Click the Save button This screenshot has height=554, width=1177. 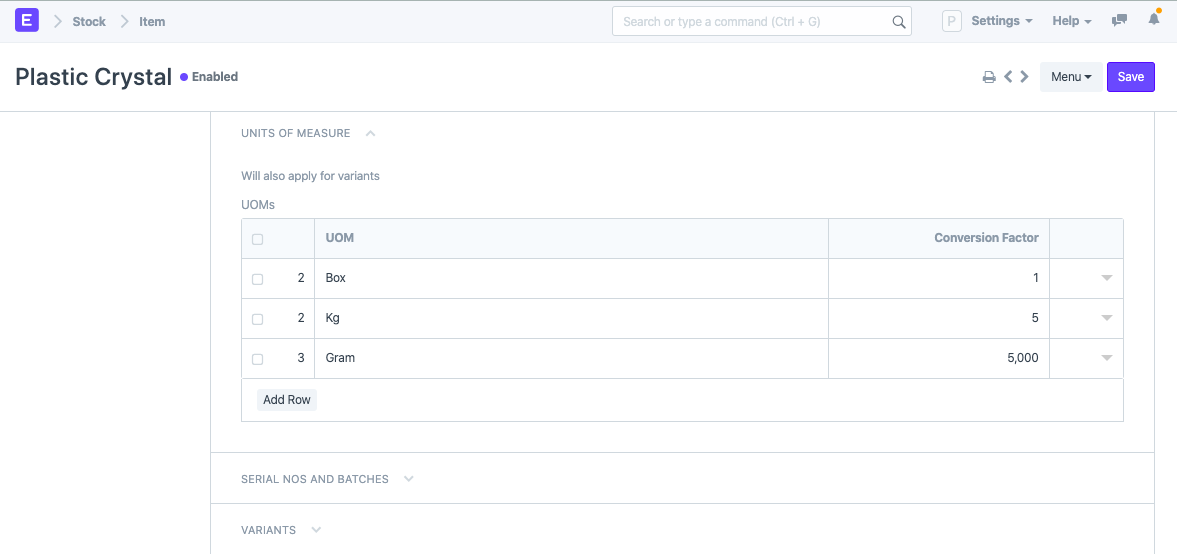click(x=1130, y=77)
